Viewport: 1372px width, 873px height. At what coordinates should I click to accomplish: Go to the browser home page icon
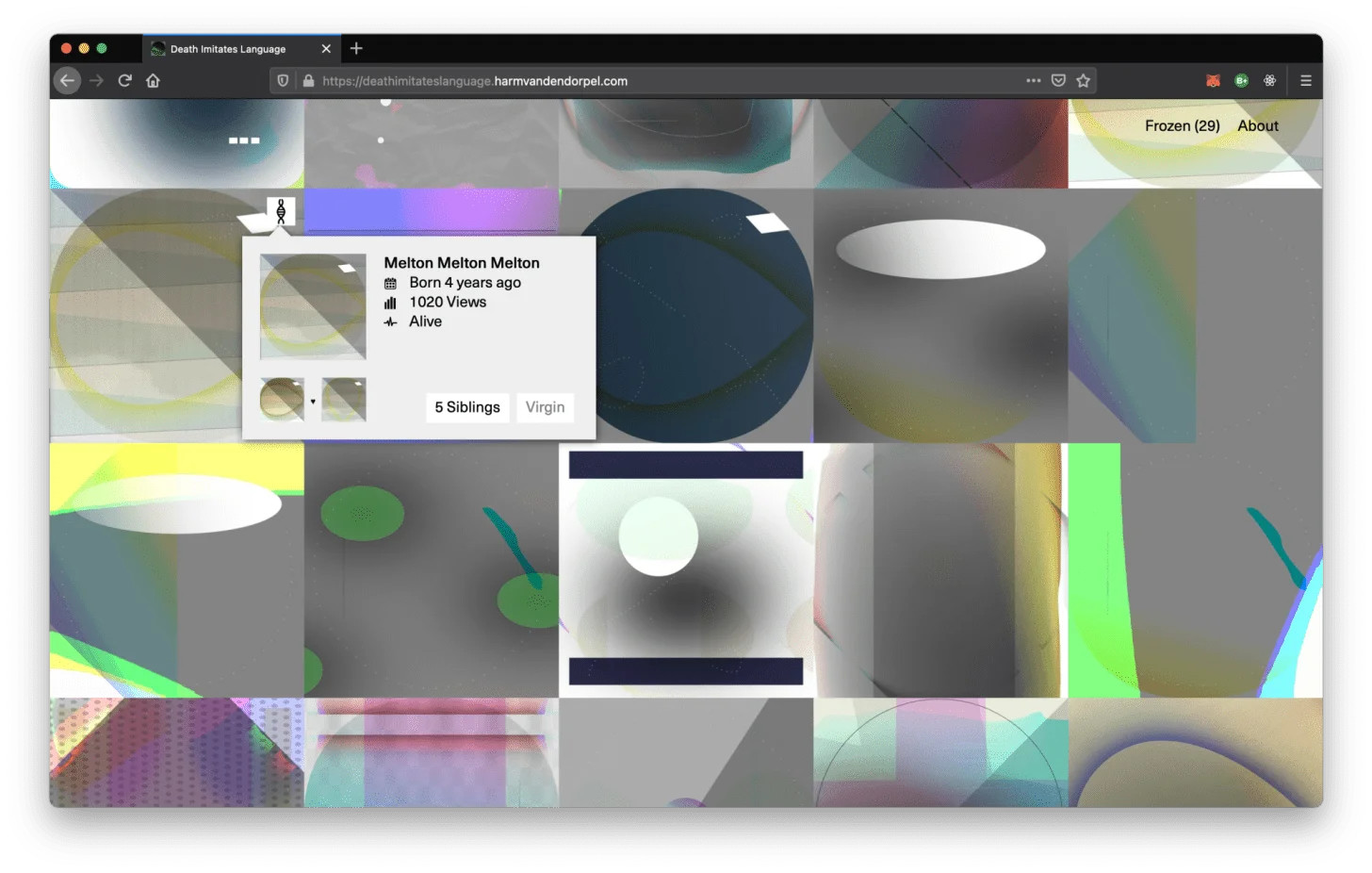(x=153, y=81)
